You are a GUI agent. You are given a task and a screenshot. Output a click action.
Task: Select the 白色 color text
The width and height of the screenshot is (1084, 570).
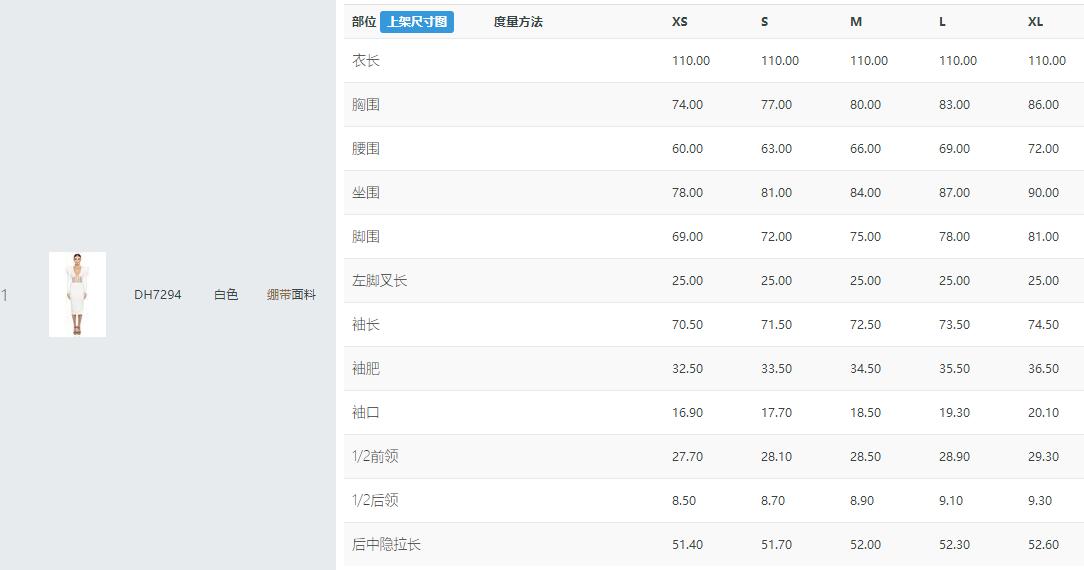pyautogui.click(x=226, y=294)
